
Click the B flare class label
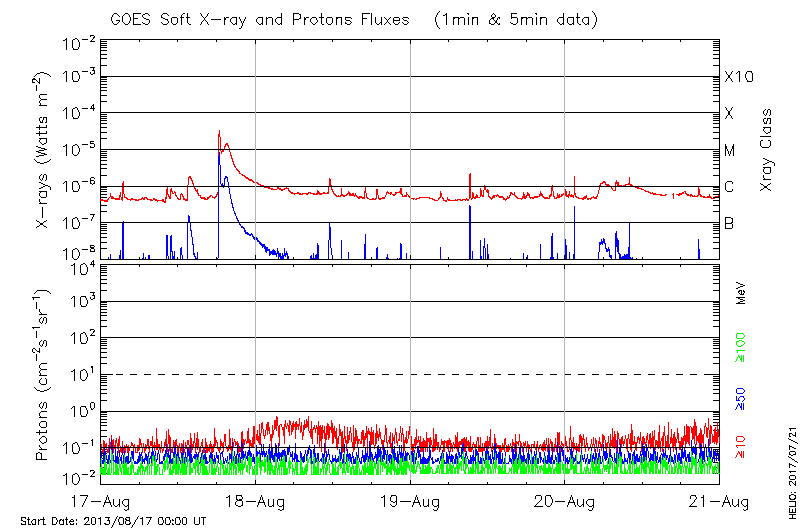(729, 223)
